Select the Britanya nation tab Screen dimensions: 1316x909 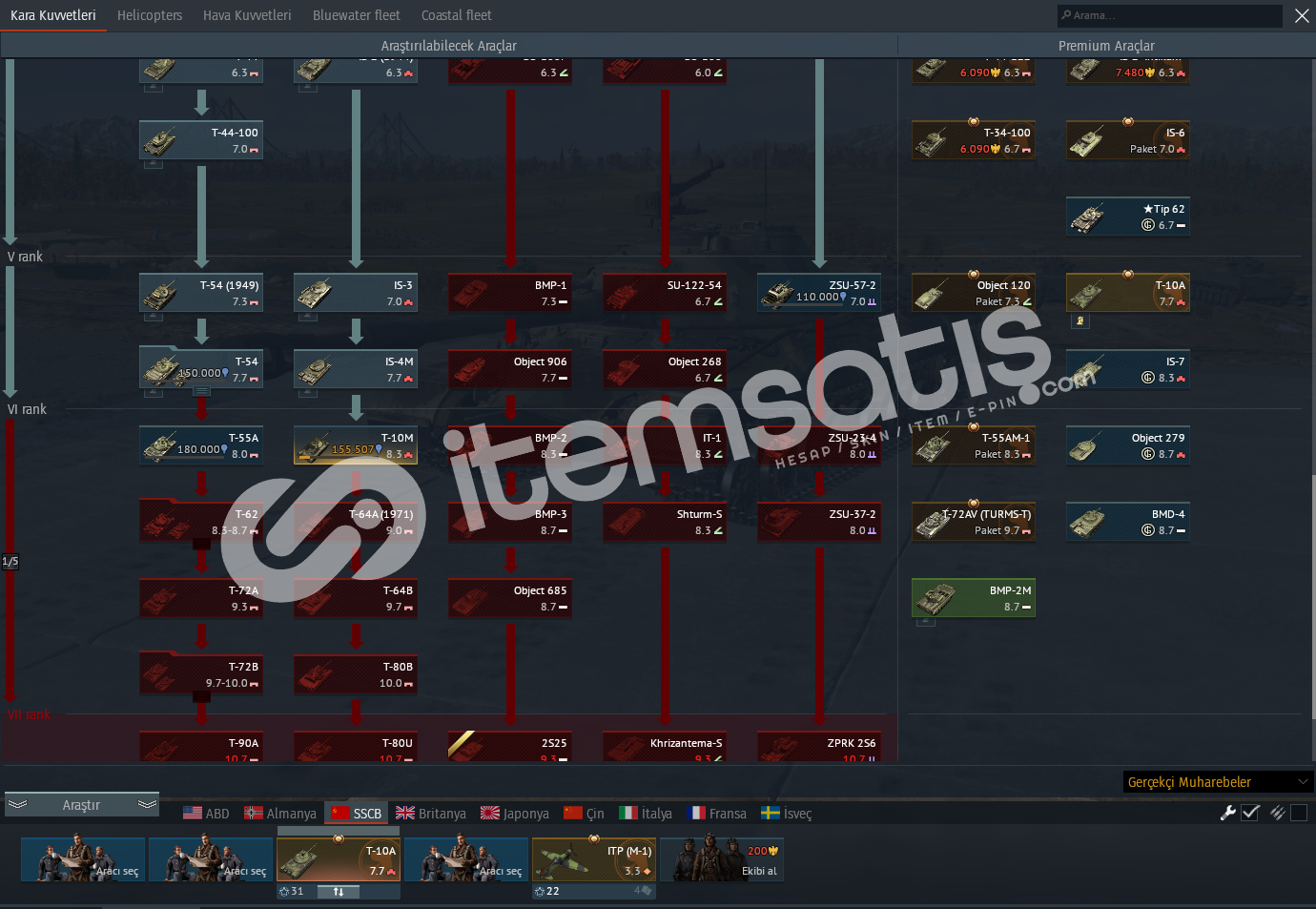(x=431, y=814)
